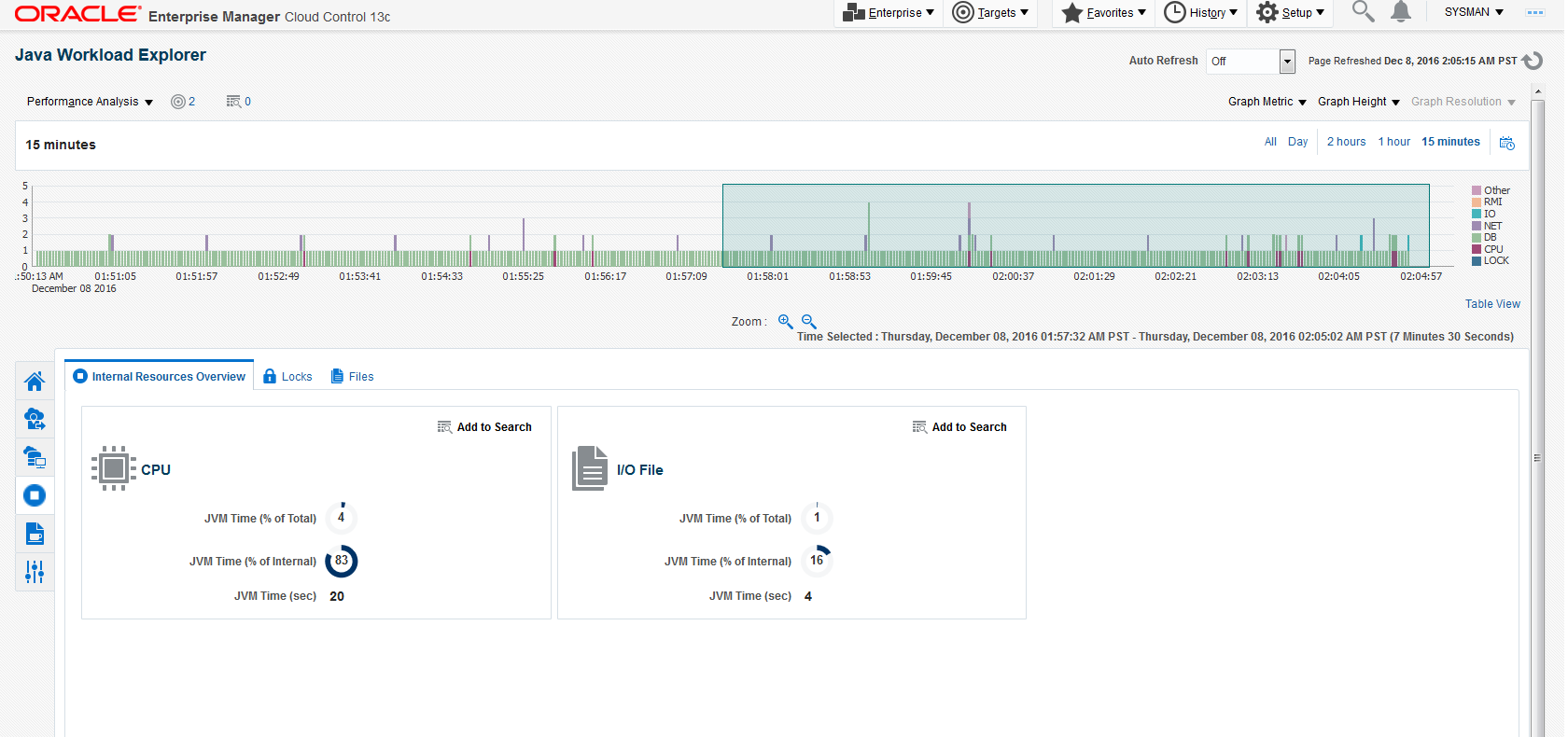The width and height of the screenshot is (1568, 737).
Task: Open the Performance Analysis dropdown
Action: click(90, 102)
